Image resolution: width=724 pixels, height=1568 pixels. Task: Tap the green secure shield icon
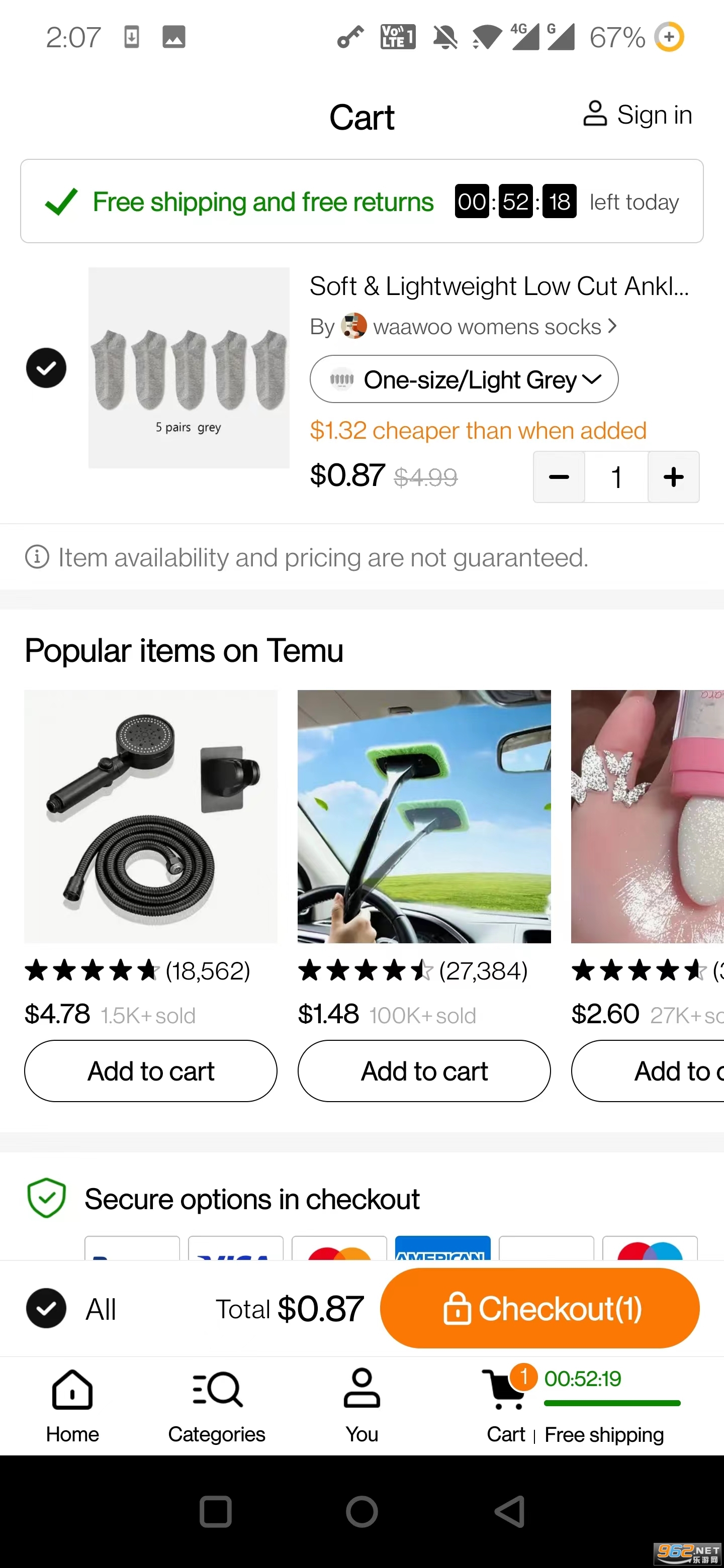point(47,1198)
